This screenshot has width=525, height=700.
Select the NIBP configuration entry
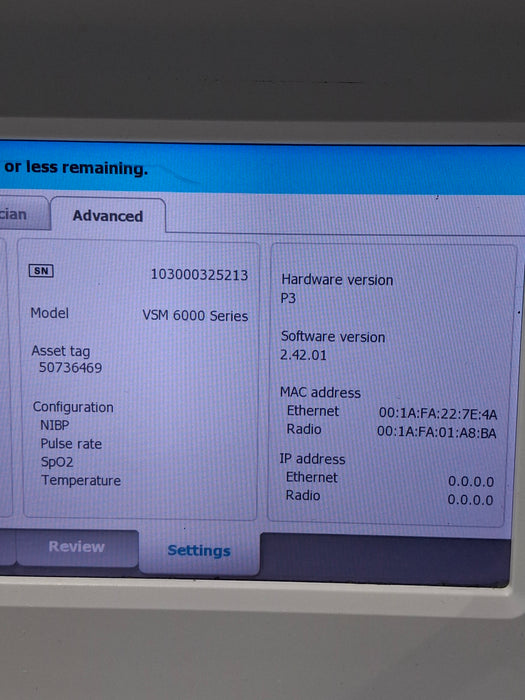tap(55, 425)
